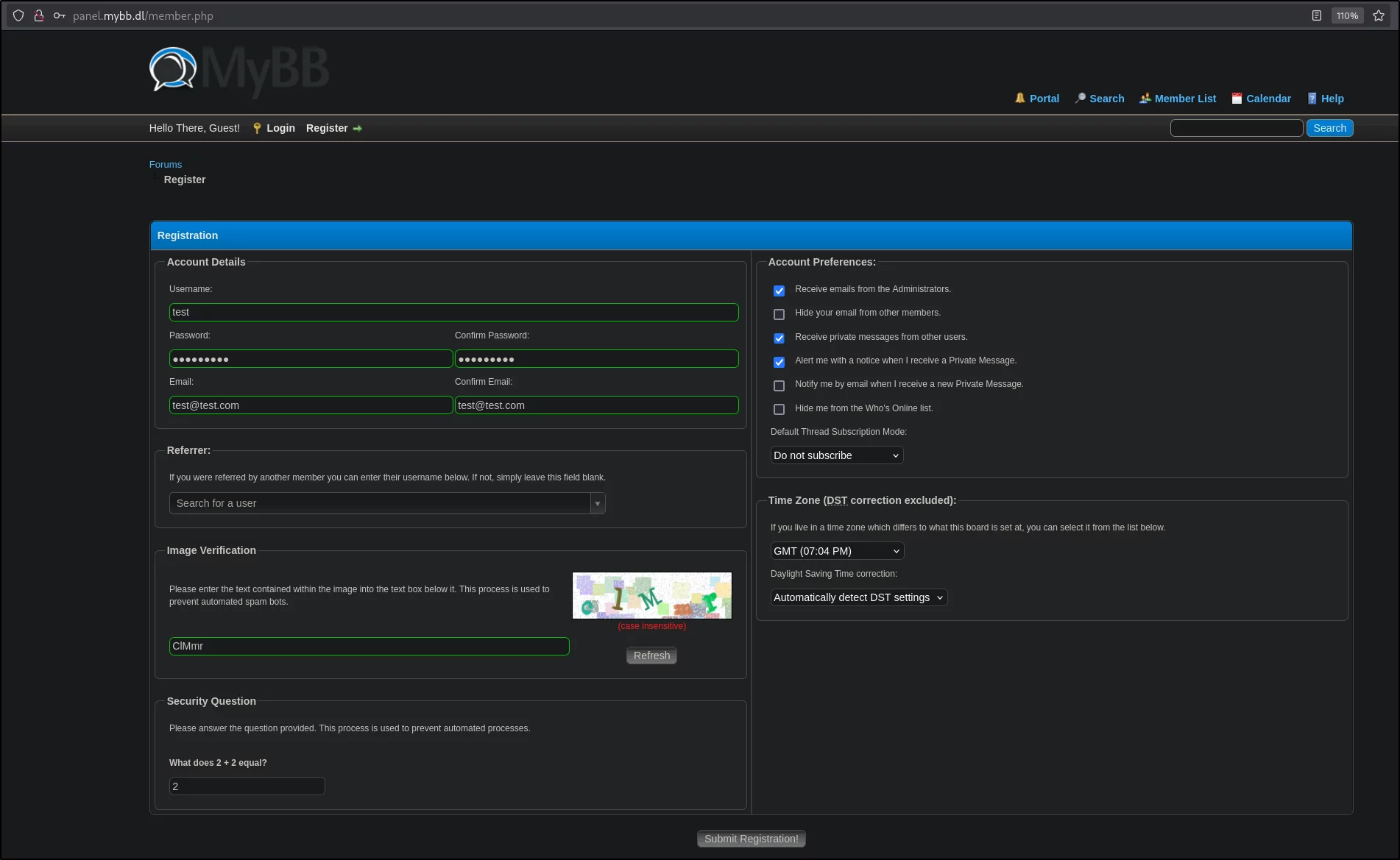Click the 'Hello There, Guest!' text

(194, 128)
